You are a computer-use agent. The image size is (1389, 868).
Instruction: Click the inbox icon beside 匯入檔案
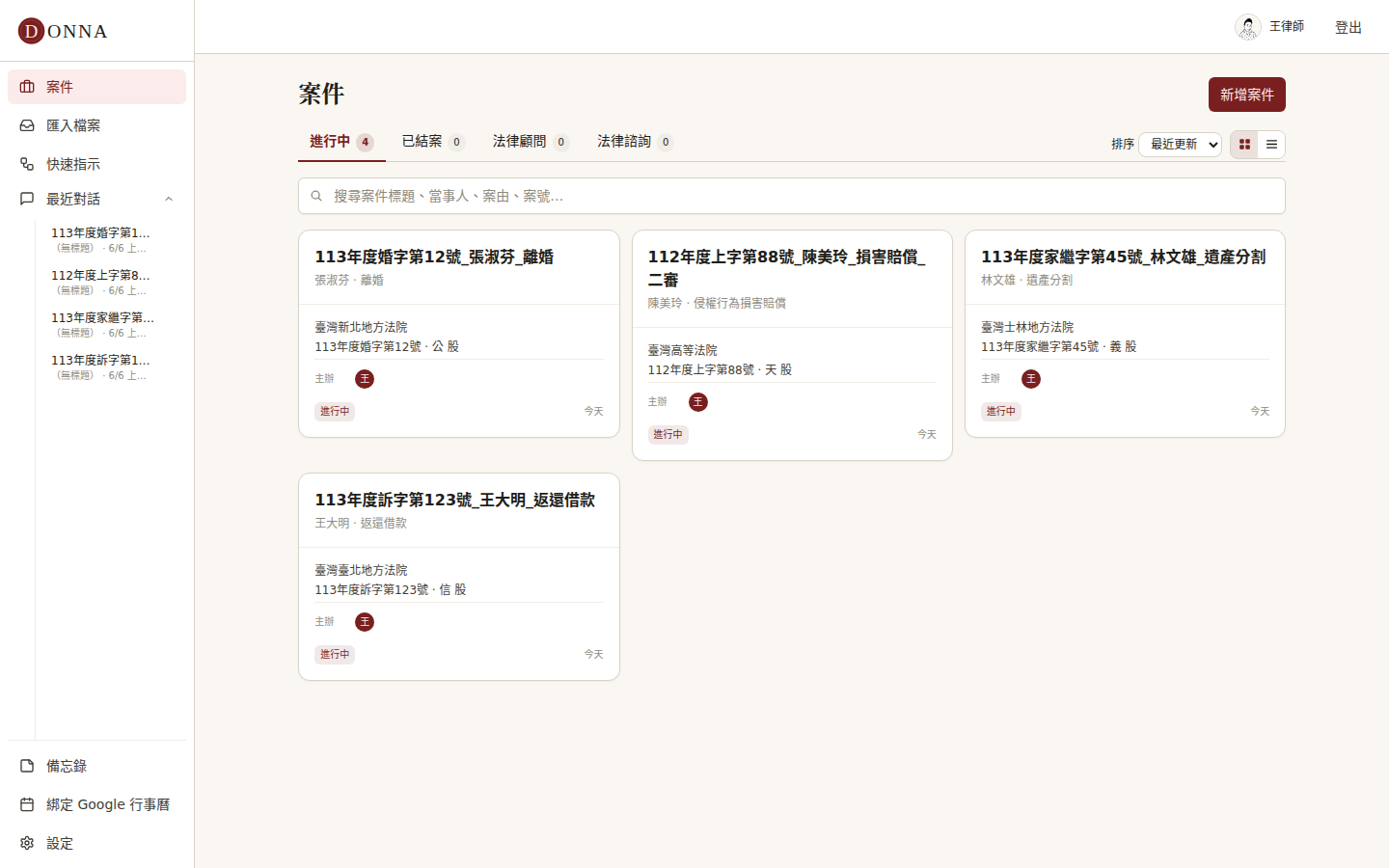click(27, 125)
